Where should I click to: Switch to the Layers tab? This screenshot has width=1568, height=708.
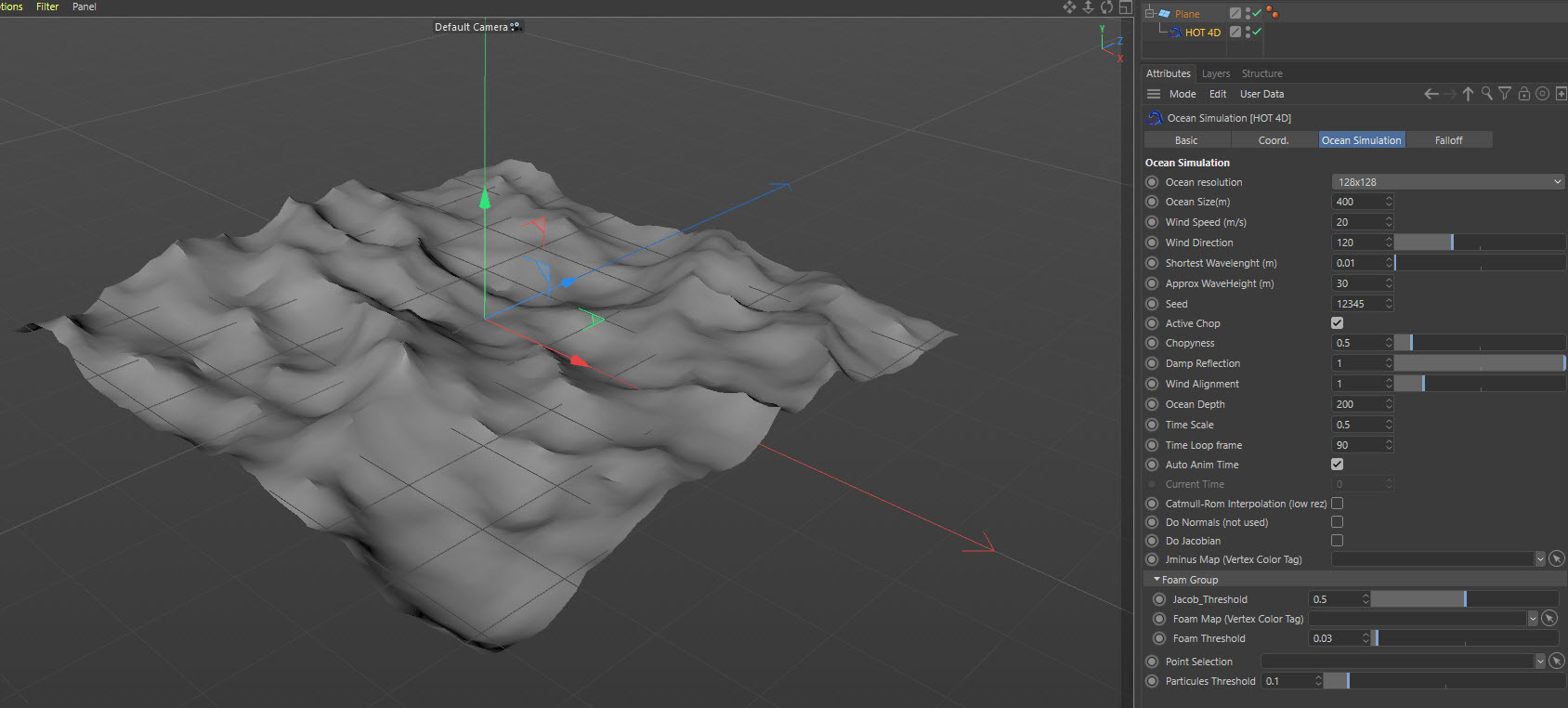coord(1215,73)
